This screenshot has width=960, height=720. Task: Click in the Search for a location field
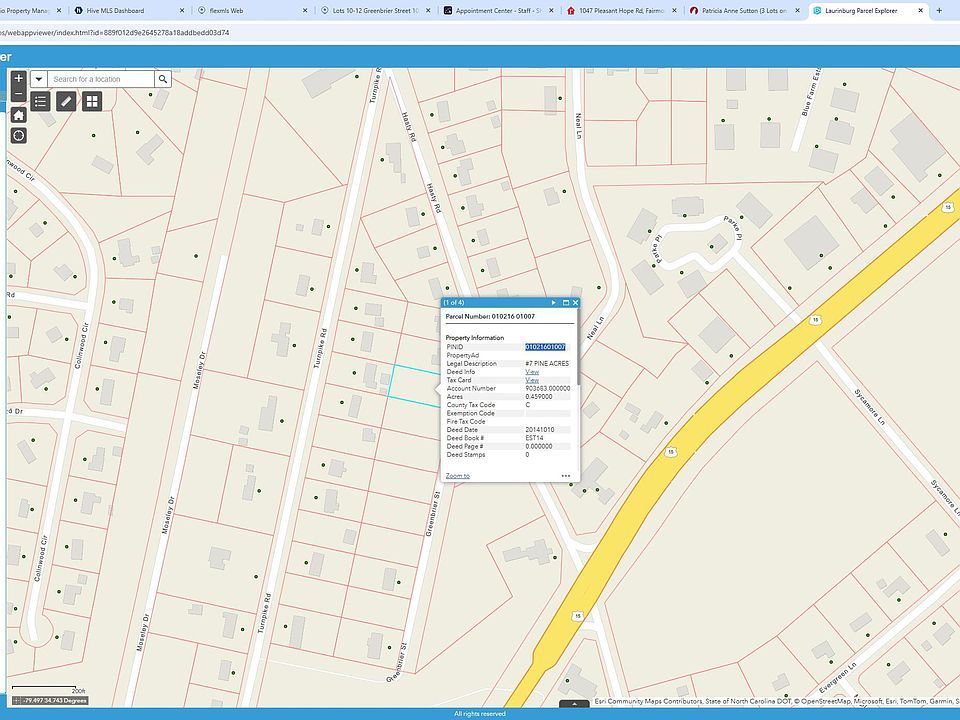(x=101, y=79)
